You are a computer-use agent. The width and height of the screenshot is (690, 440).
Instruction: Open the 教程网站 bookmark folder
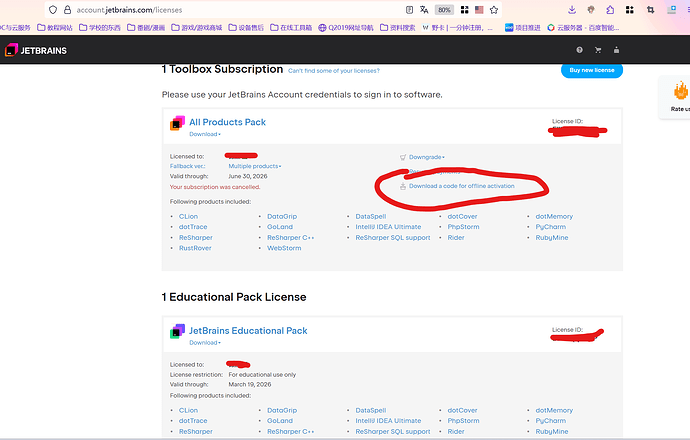[x=55, y=28]
